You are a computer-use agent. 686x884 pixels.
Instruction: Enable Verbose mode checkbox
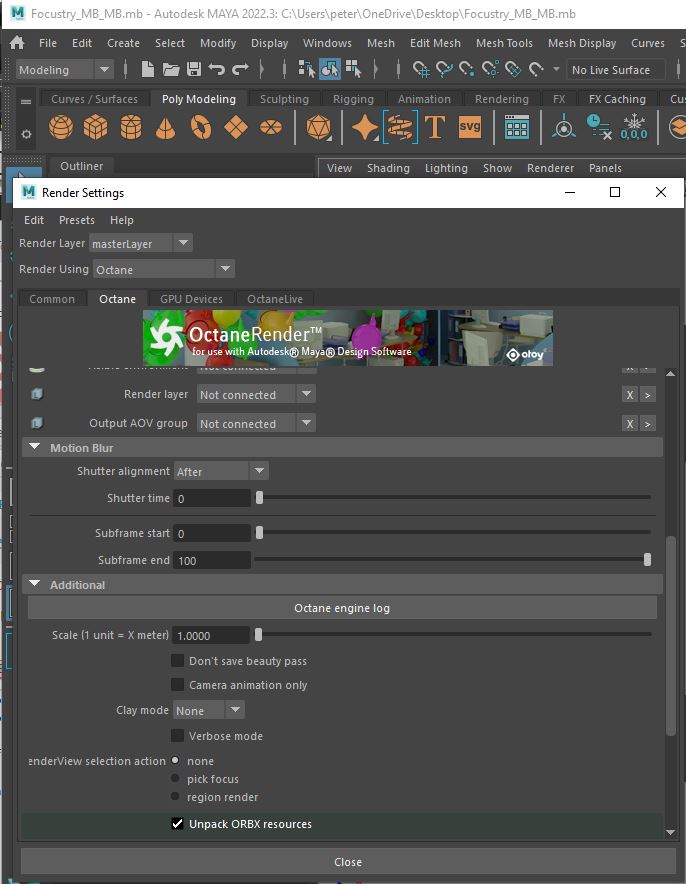[x=178, y=736]
